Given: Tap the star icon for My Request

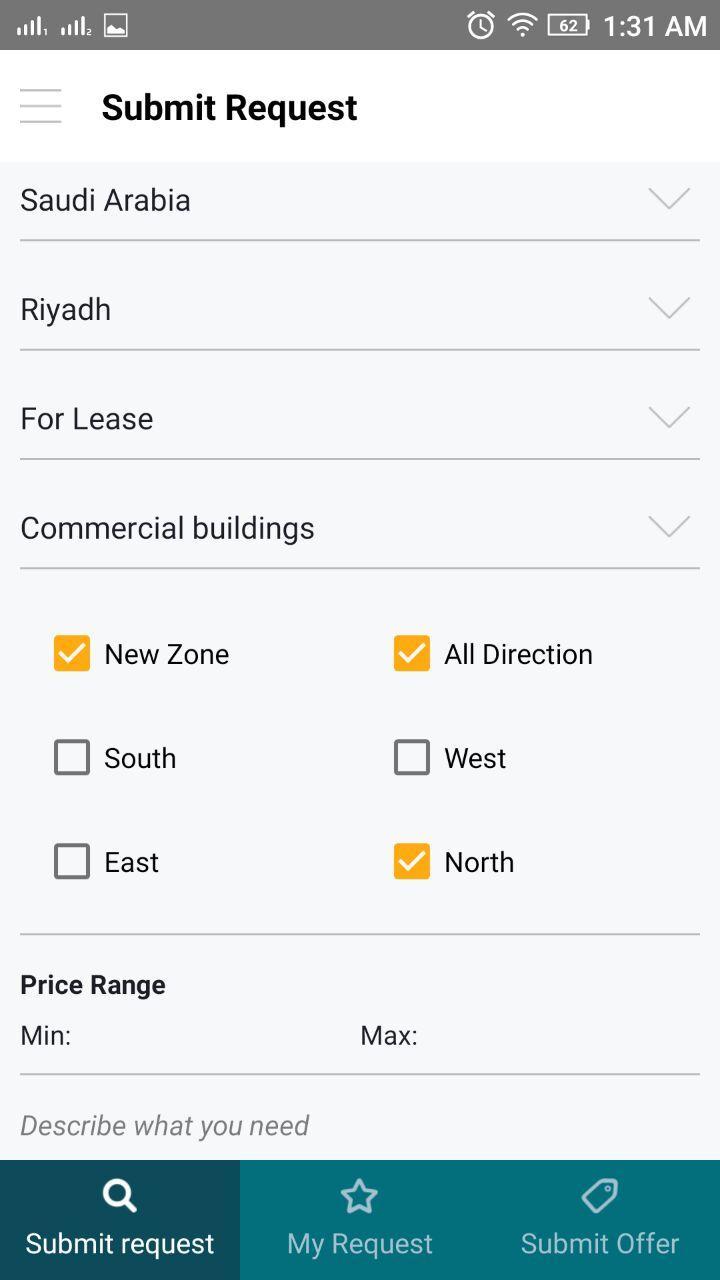Looking at the screenshot, I should pyautogui.click(x=359, y=1196).
